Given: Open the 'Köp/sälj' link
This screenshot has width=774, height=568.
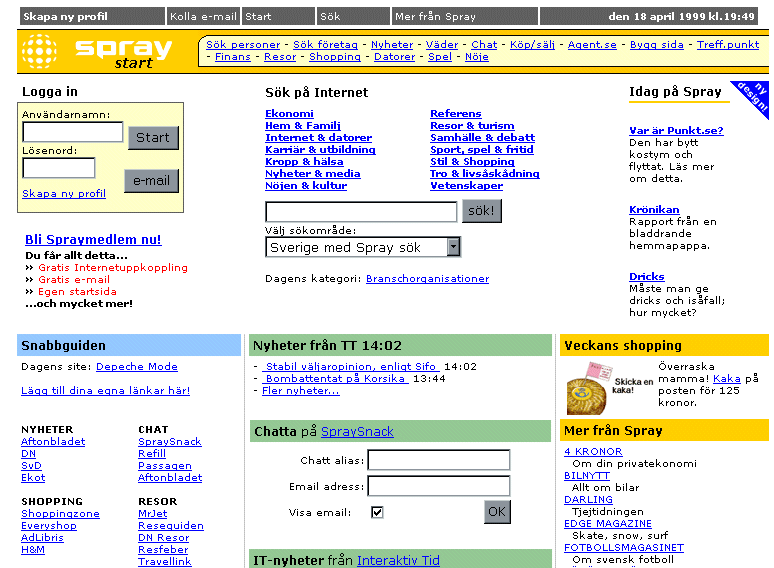Looking at the screenshot, I should tap(532, 45).
